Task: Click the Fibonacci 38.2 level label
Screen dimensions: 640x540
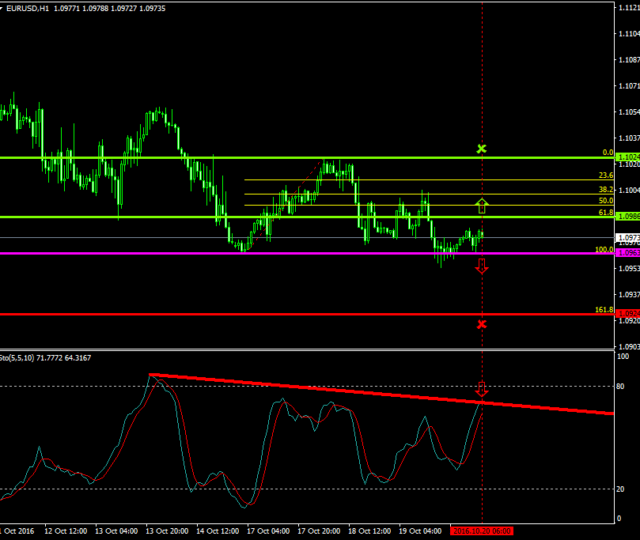Action: point(605,189)
